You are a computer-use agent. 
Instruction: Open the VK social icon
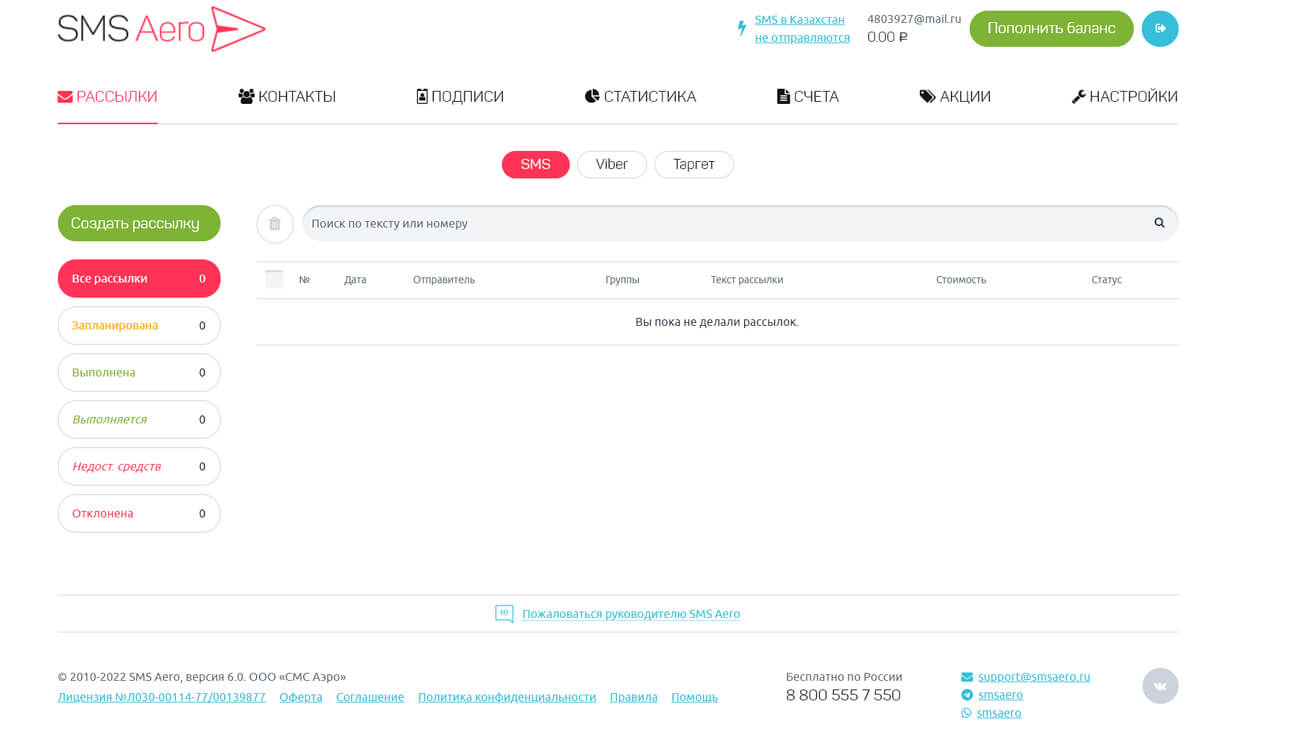click(x=1160, y=686)
